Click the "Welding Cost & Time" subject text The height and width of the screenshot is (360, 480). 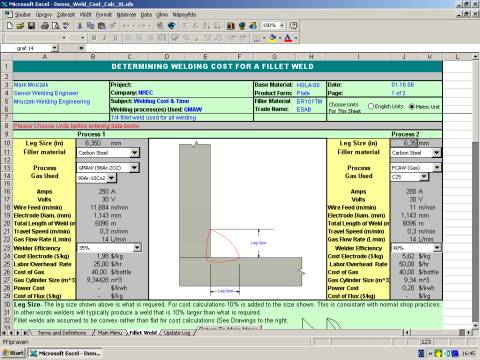(x=161, y=101)
